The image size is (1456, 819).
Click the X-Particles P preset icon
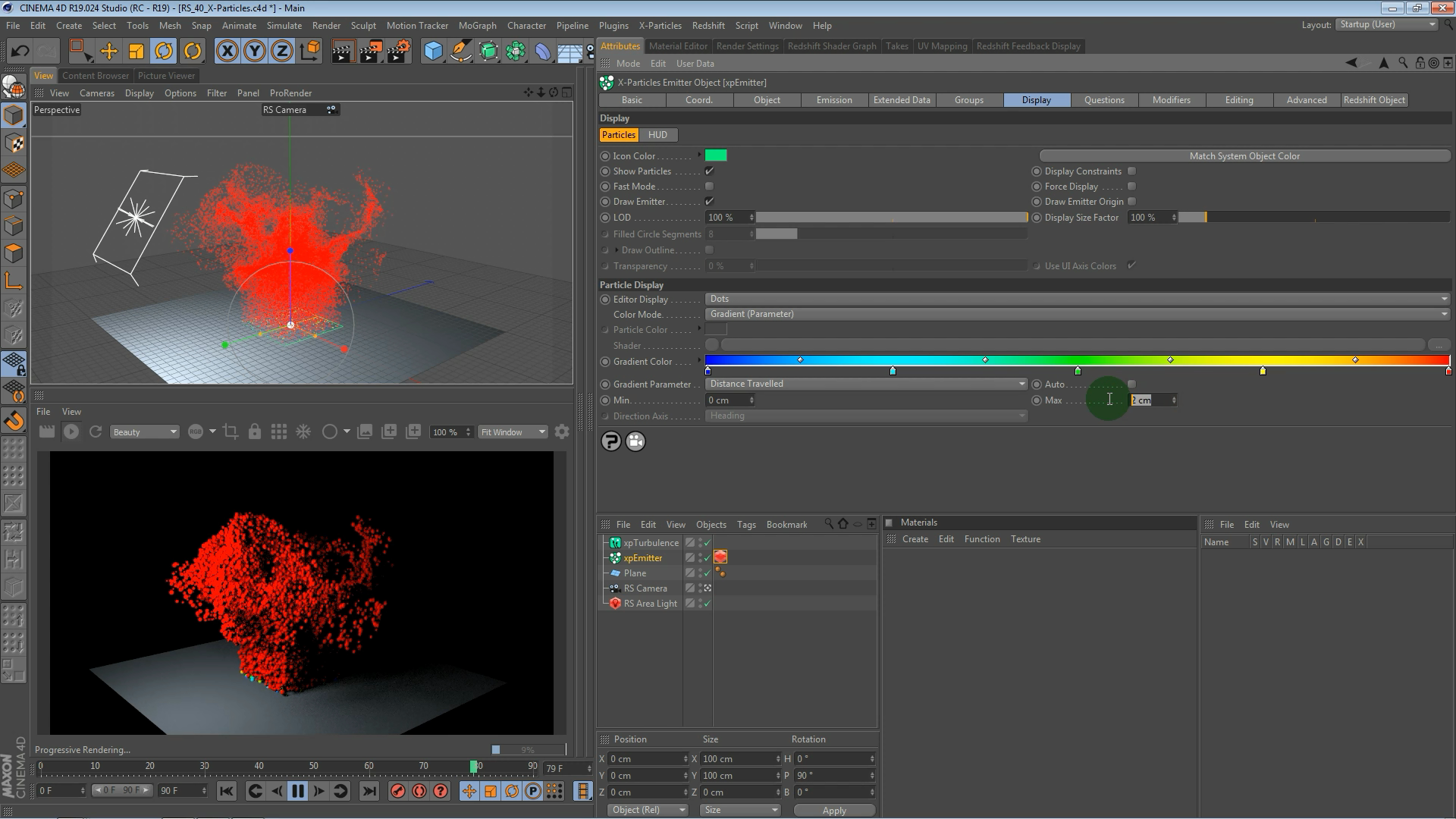click(610, 441)
